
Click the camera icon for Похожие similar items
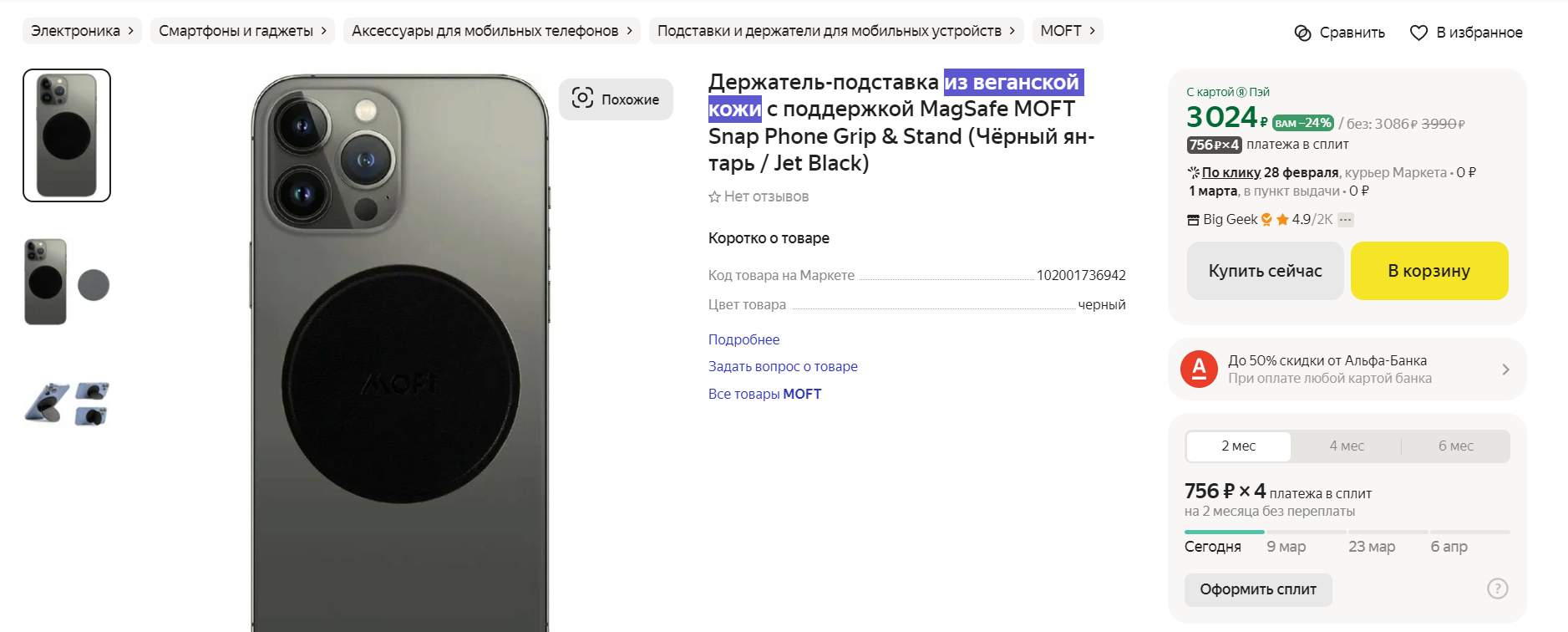tap(582, 98)
